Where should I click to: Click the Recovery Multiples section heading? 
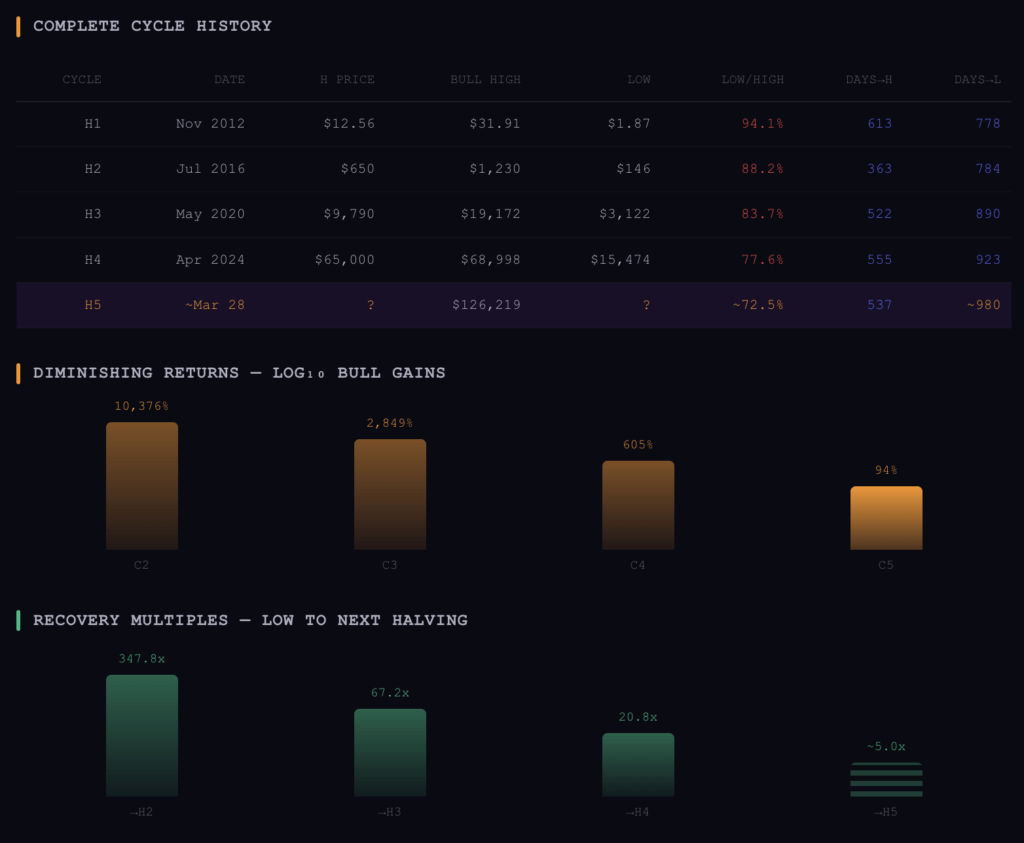click(250, 620)
